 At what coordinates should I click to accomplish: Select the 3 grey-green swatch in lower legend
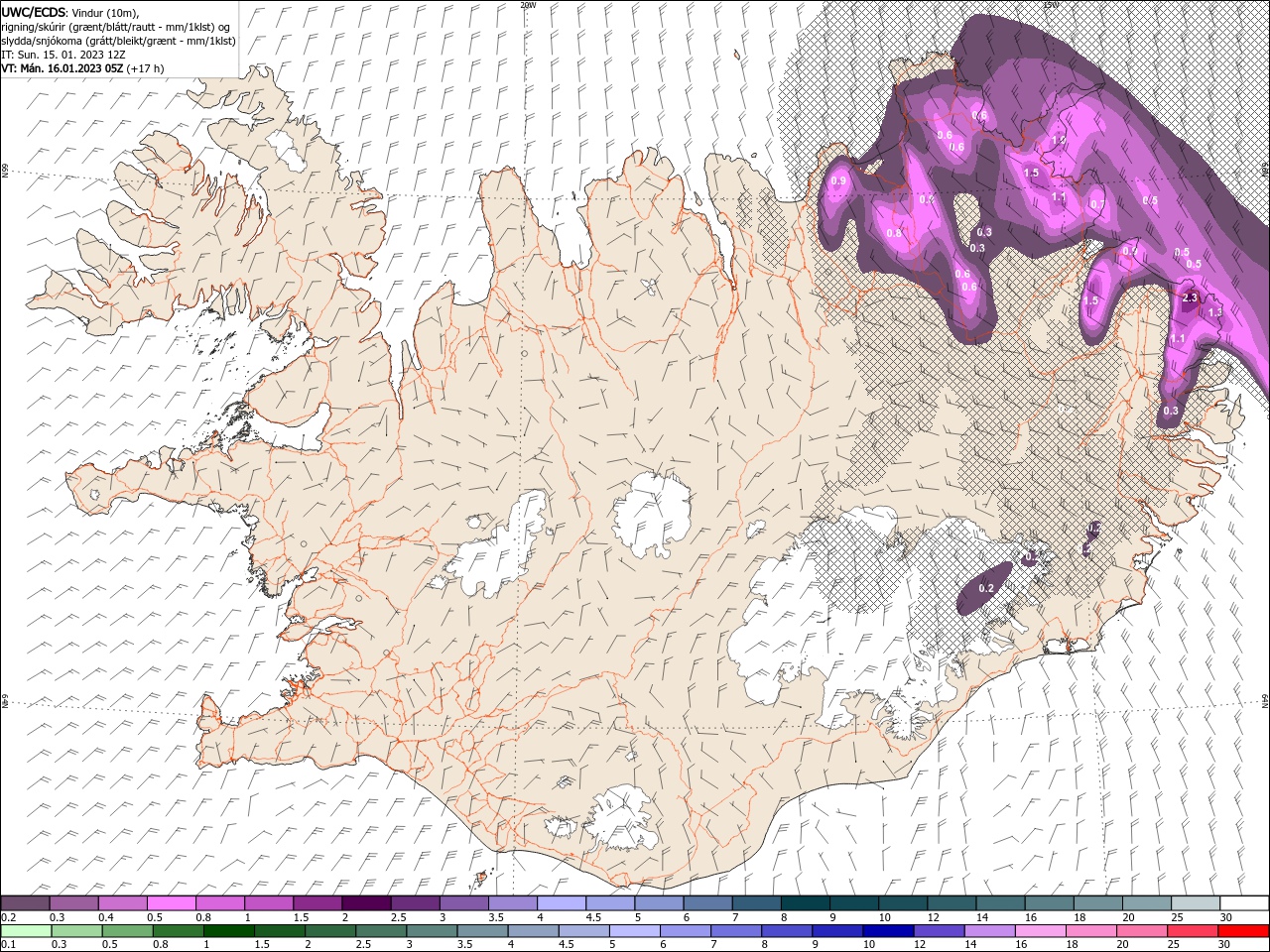(x=432, y=930)
